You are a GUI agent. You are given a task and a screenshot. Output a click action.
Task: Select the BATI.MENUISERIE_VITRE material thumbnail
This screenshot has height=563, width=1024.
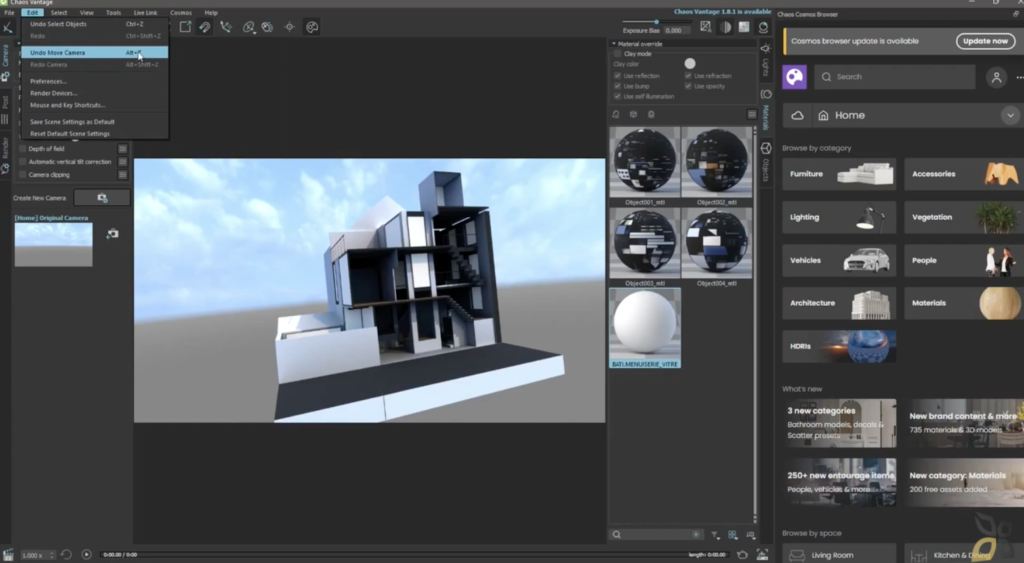tap(645, 328)
